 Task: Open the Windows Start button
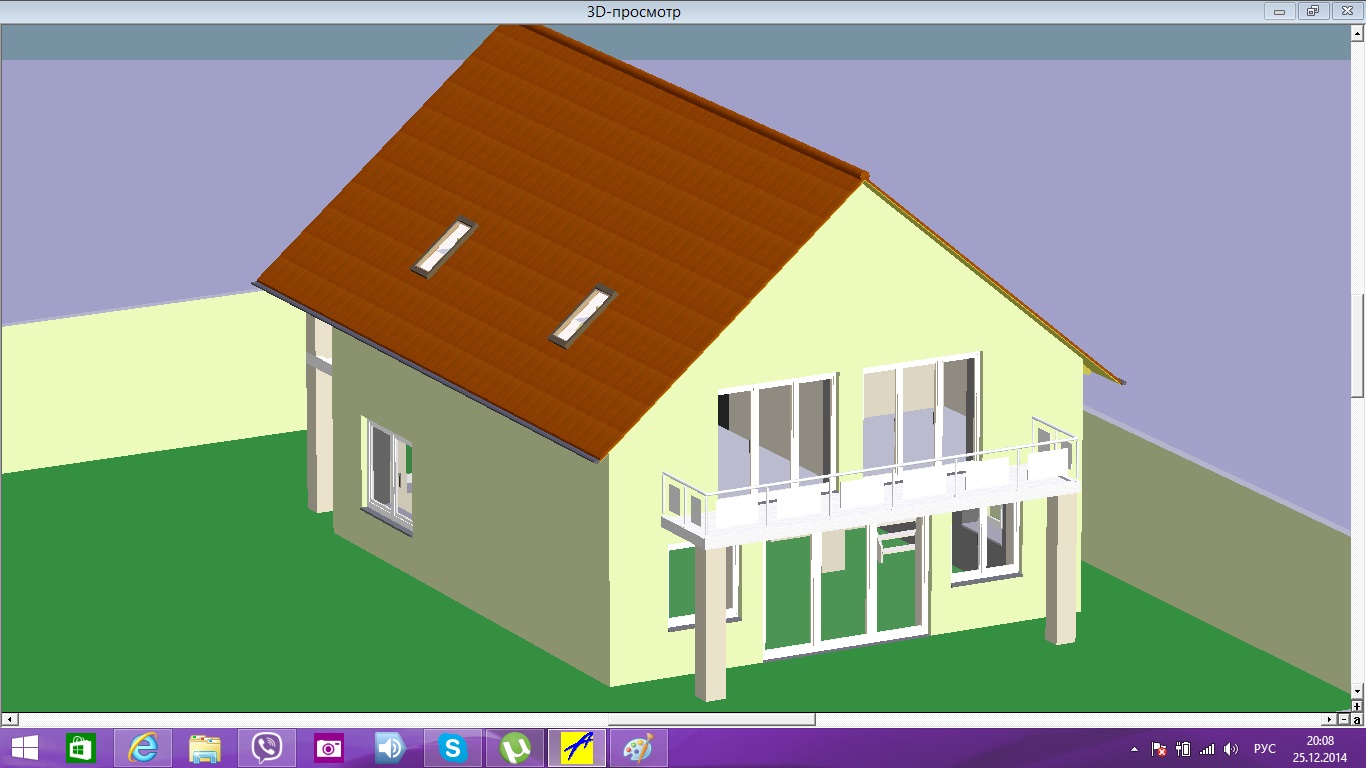(25, 748)
